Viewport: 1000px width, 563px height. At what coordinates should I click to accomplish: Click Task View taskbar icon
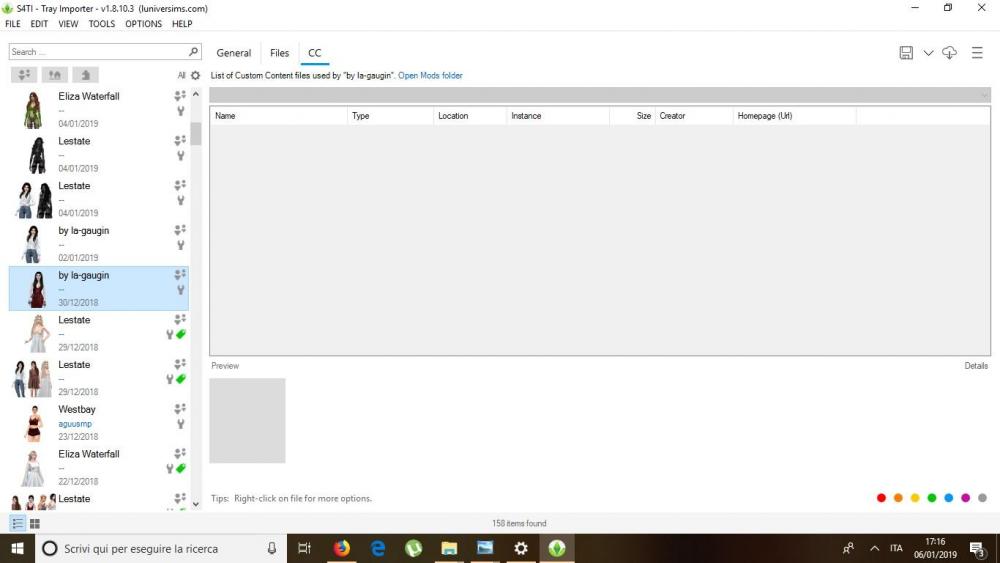pos(305,548)
